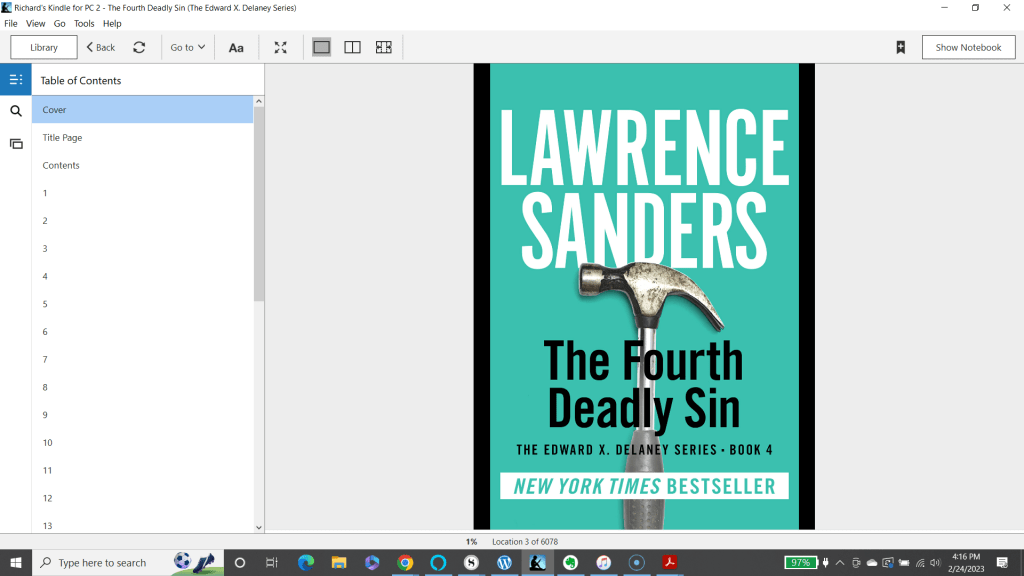Open font settings with Aa icon
Screen dimensions: 1024x576
(x=236, y=47)
